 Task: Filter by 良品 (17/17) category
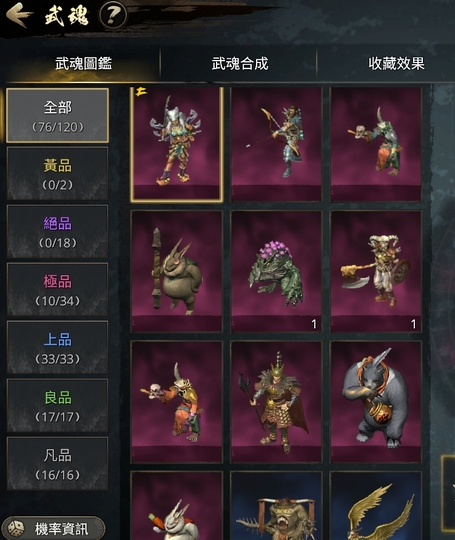pyautogui.click(x=58, y=406)
